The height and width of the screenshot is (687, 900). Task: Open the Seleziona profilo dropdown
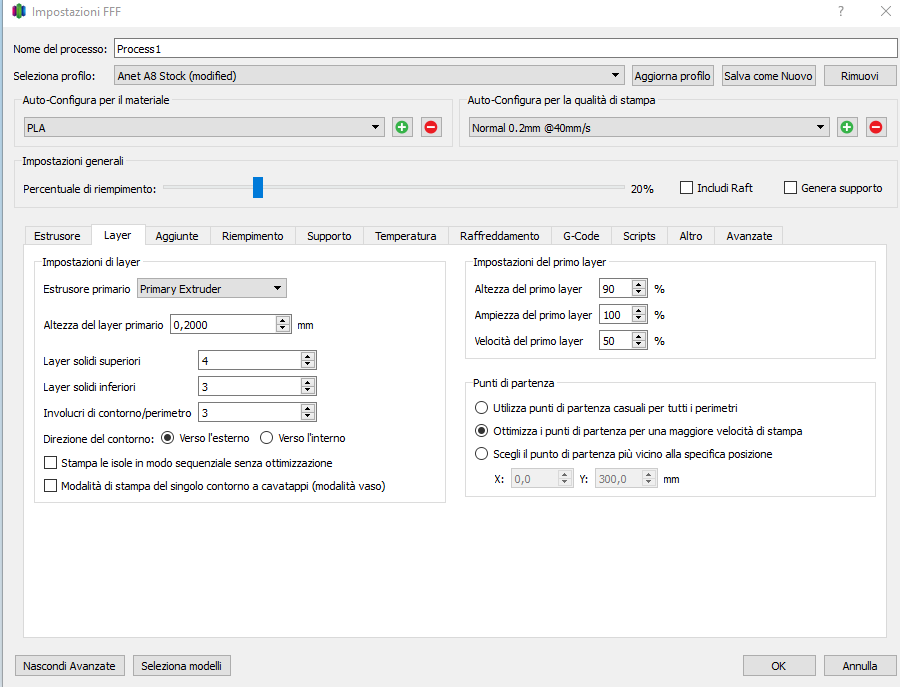click(x=369, y=76)
